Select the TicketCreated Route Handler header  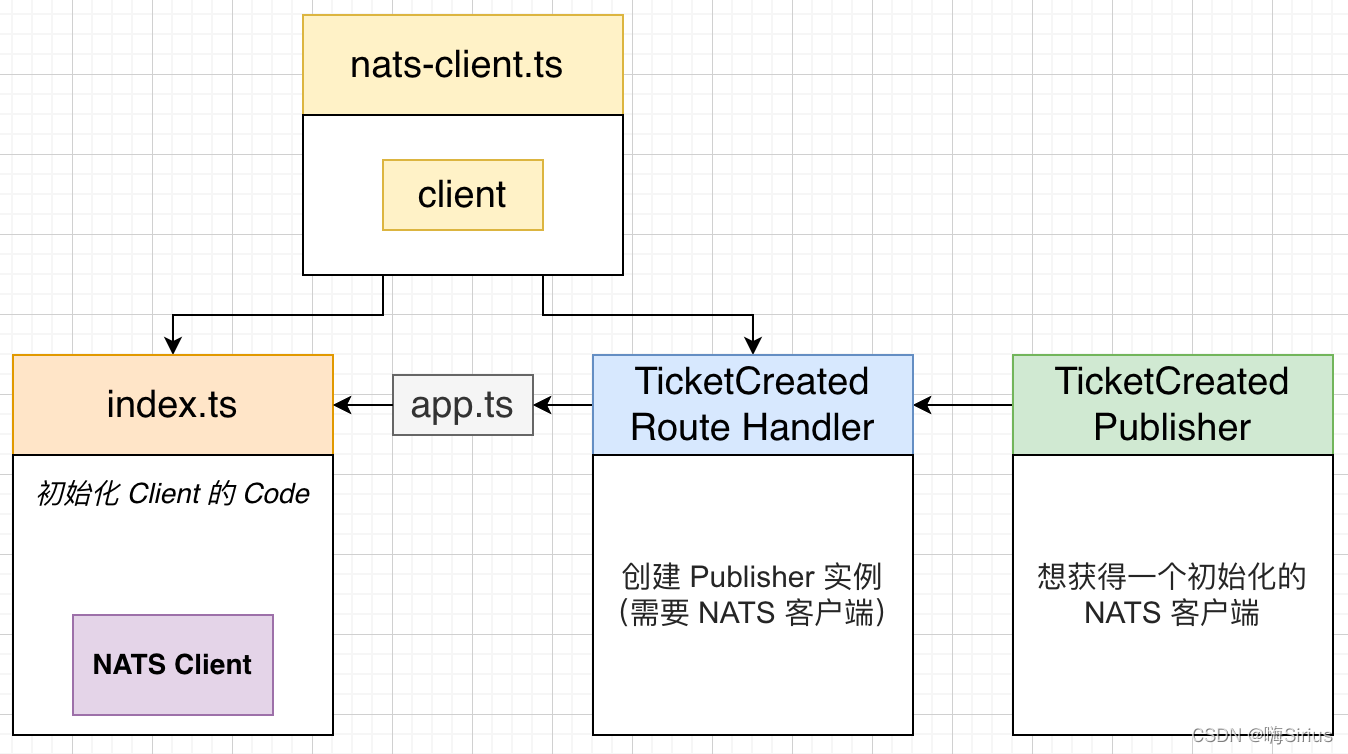click(x=753, y=405)
